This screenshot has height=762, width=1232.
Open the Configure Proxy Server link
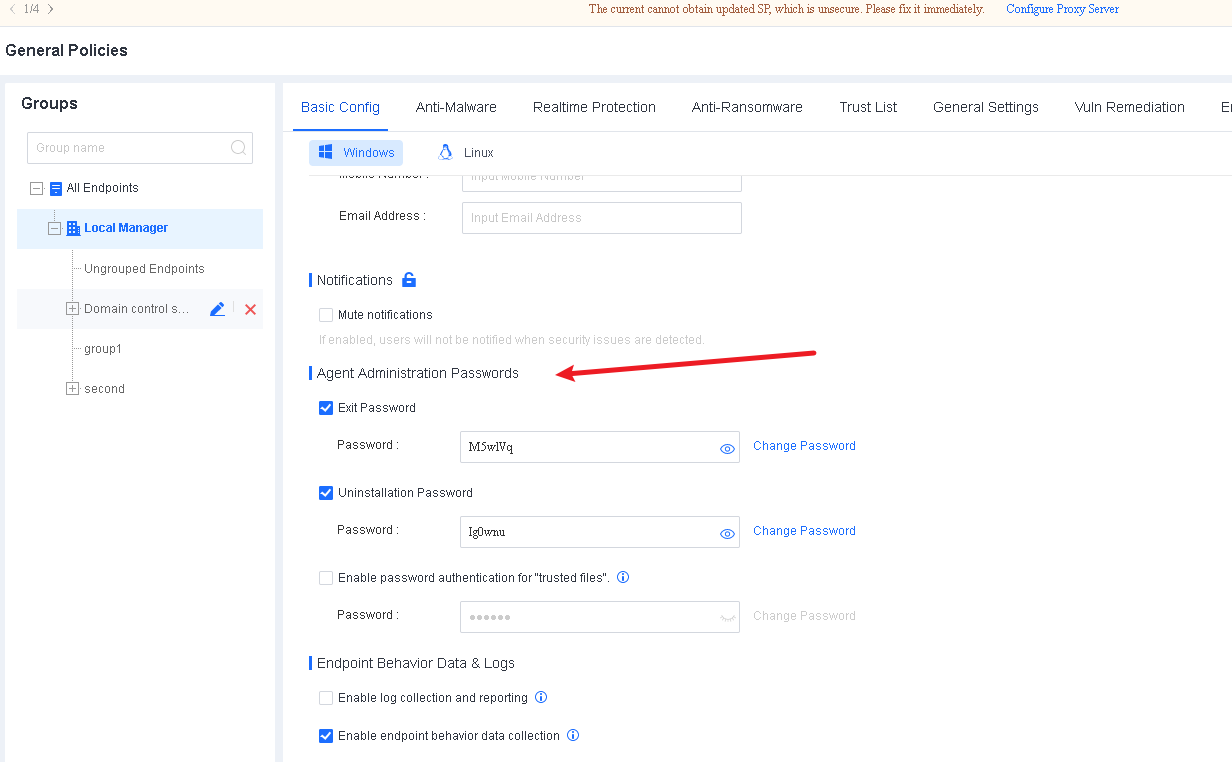click(1062, 9)
